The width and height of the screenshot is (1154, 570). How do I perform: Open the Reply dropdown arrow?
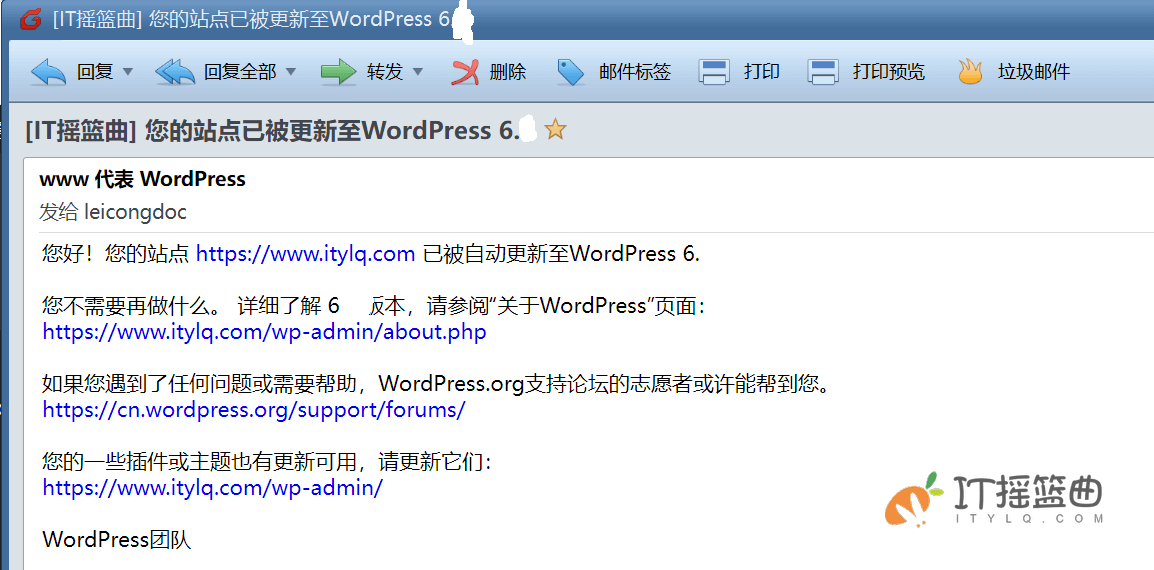point(127,72)
